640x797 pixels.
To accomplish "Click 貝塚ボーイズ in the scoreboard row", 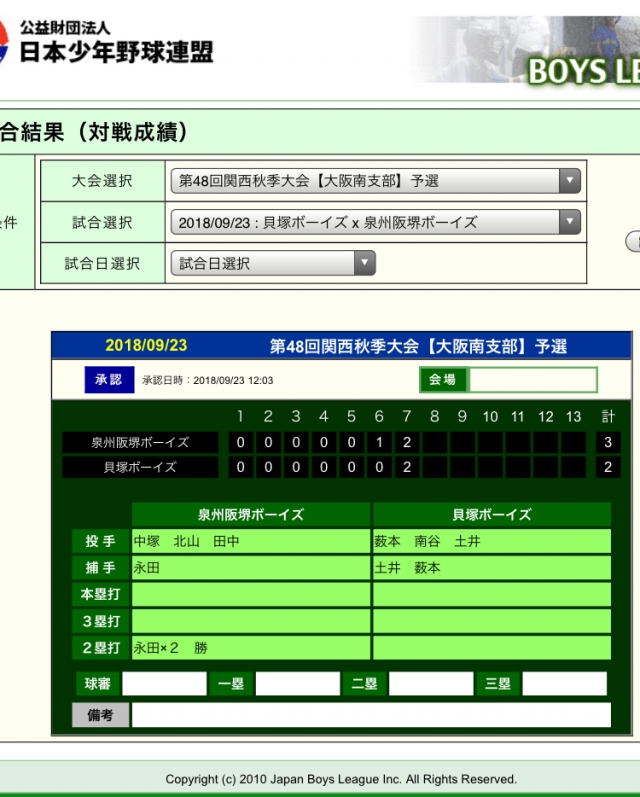I will coord(140,467).
